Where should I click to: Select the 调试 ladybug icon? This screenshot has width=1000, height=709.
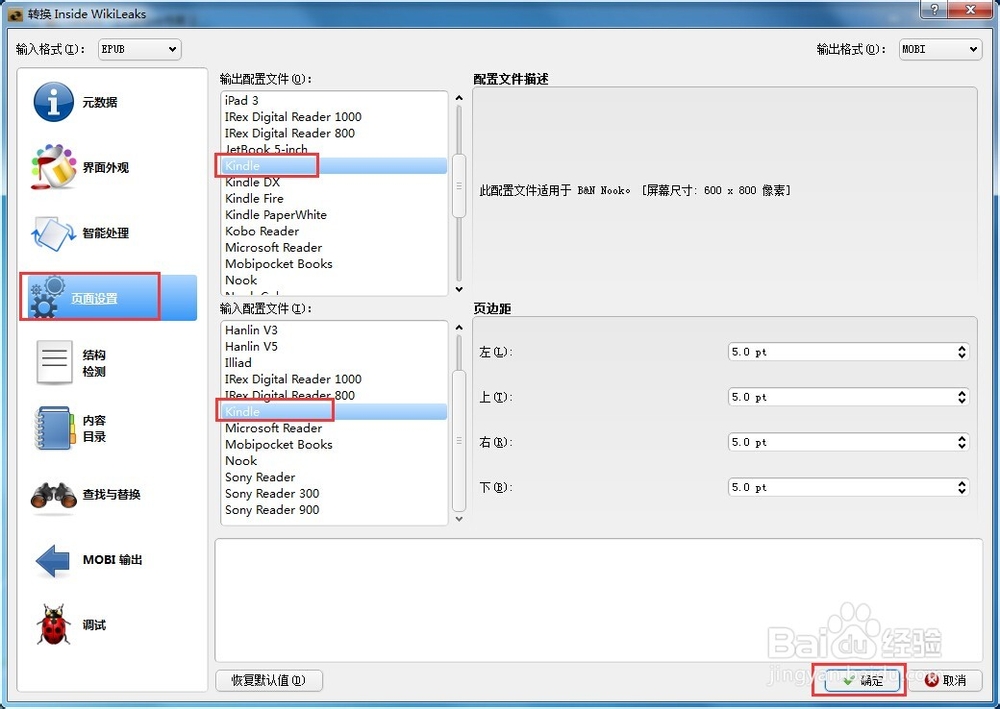[54, 625]
